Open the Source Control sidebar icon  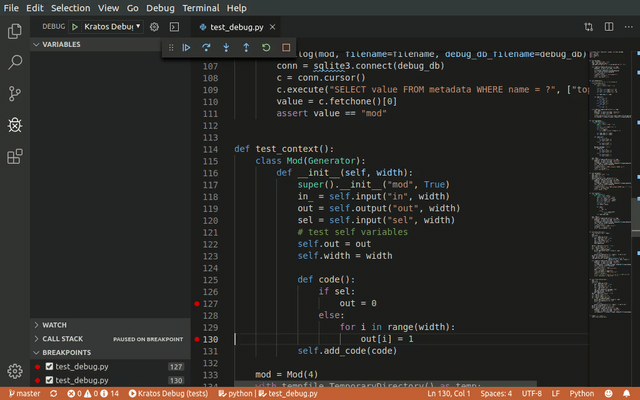pyautogui.click(x=15, y=94)
